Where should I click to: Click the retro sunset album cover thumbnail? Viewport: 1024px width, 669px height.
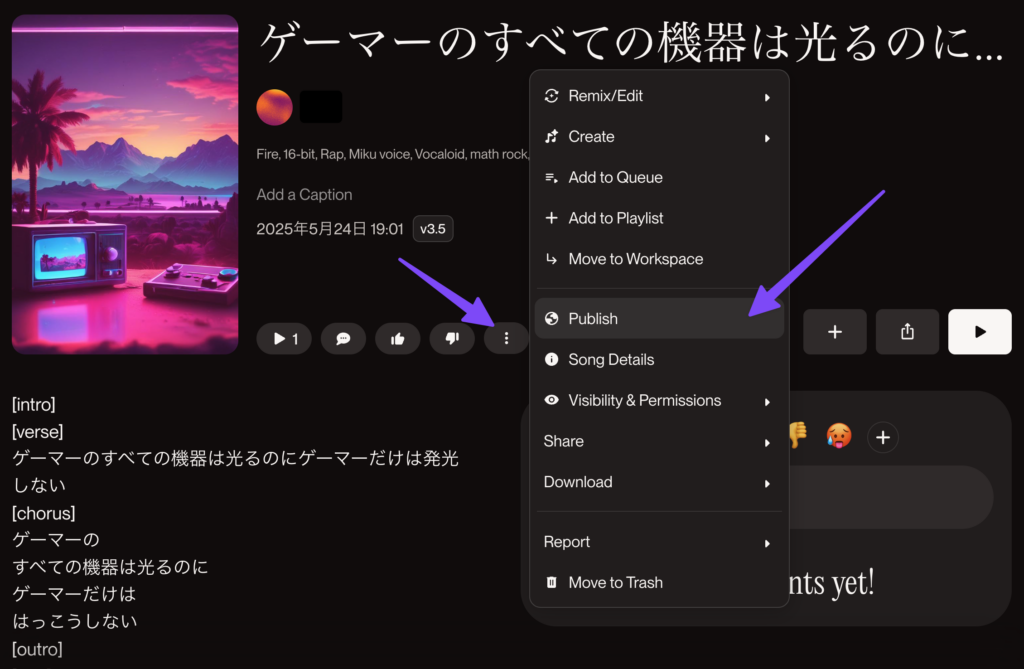(x=125, y=184)
